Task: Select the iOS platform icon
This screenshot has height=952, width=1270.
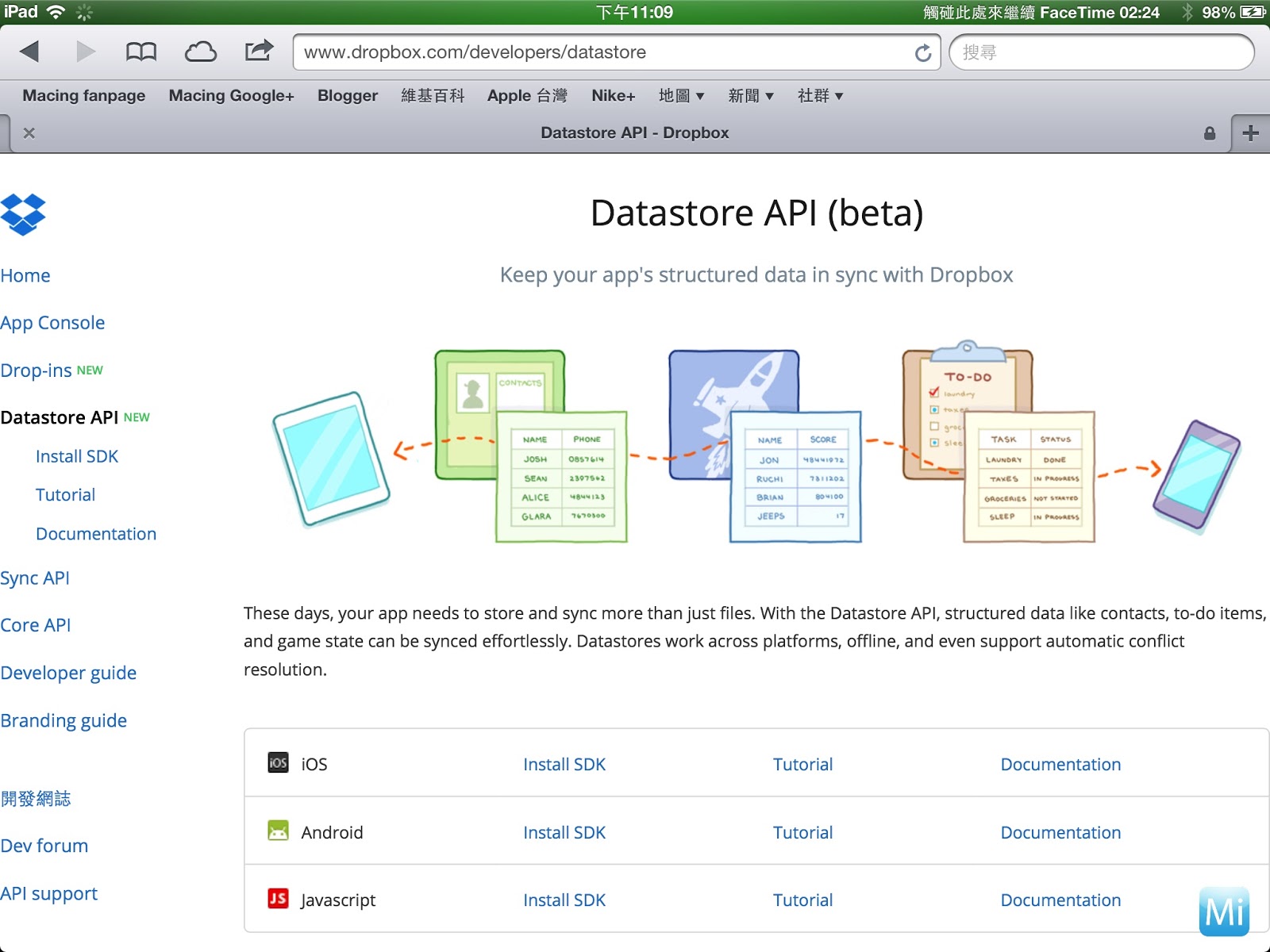Action: pyautogui.click(x=278, y=763)
